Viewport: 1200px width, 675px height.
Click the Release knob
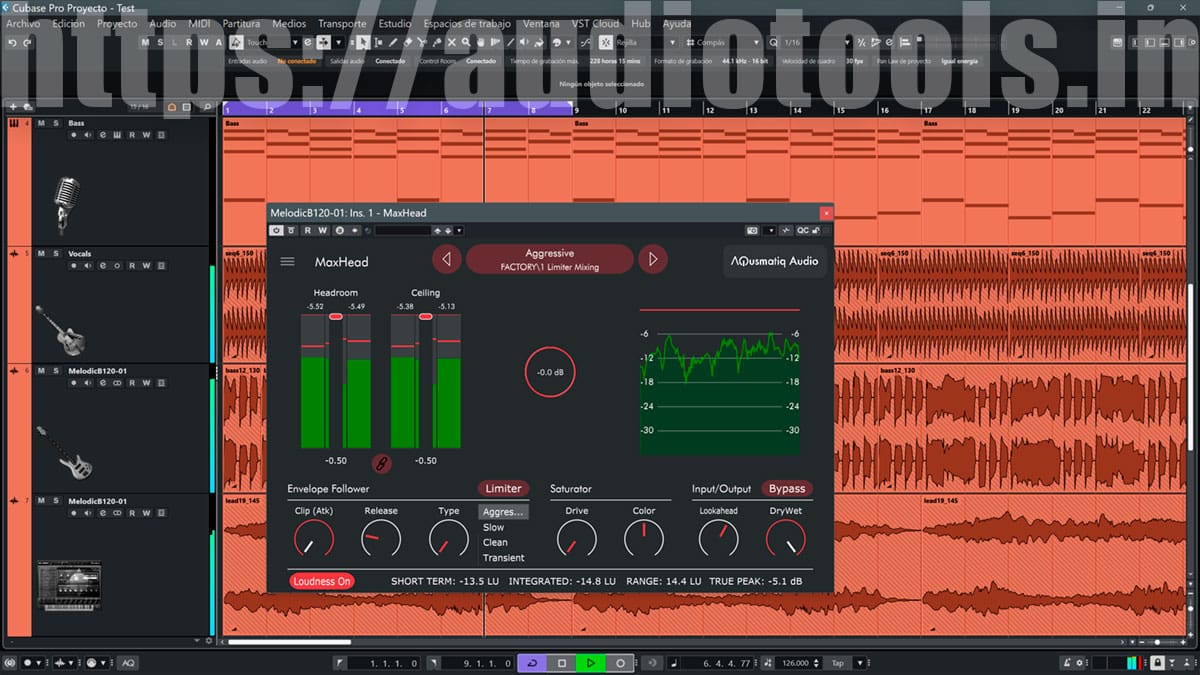pyautogui.click(x=381, y=539)
